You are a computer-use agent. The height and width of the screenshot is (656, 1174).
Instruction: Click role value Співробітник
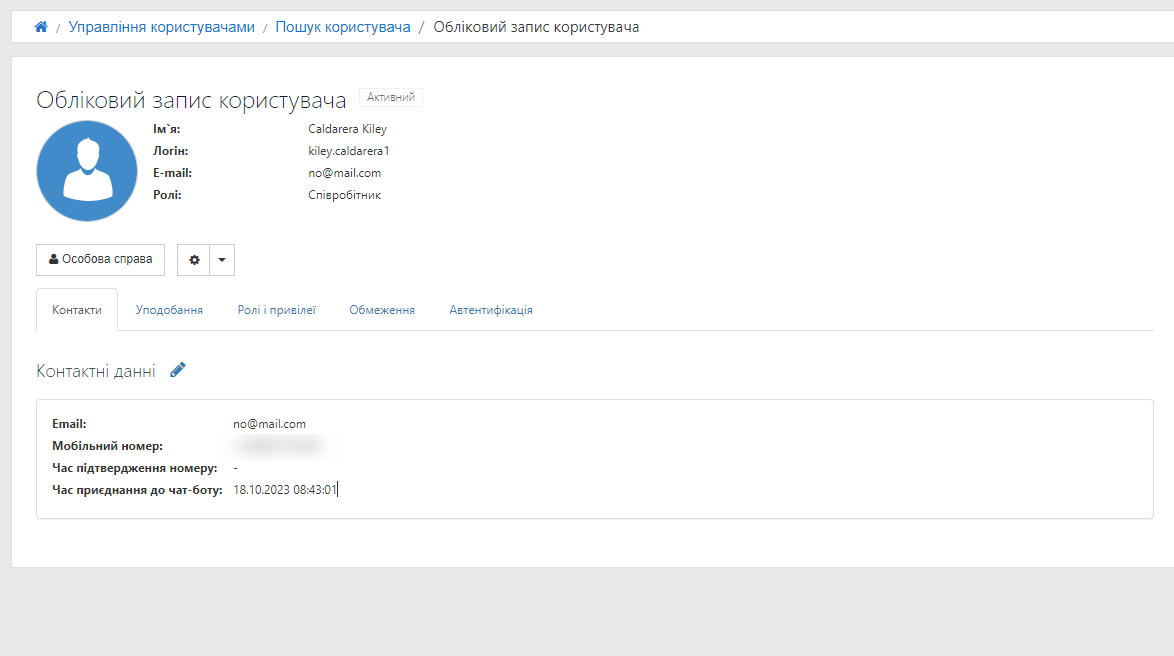[x=344, y=195]
